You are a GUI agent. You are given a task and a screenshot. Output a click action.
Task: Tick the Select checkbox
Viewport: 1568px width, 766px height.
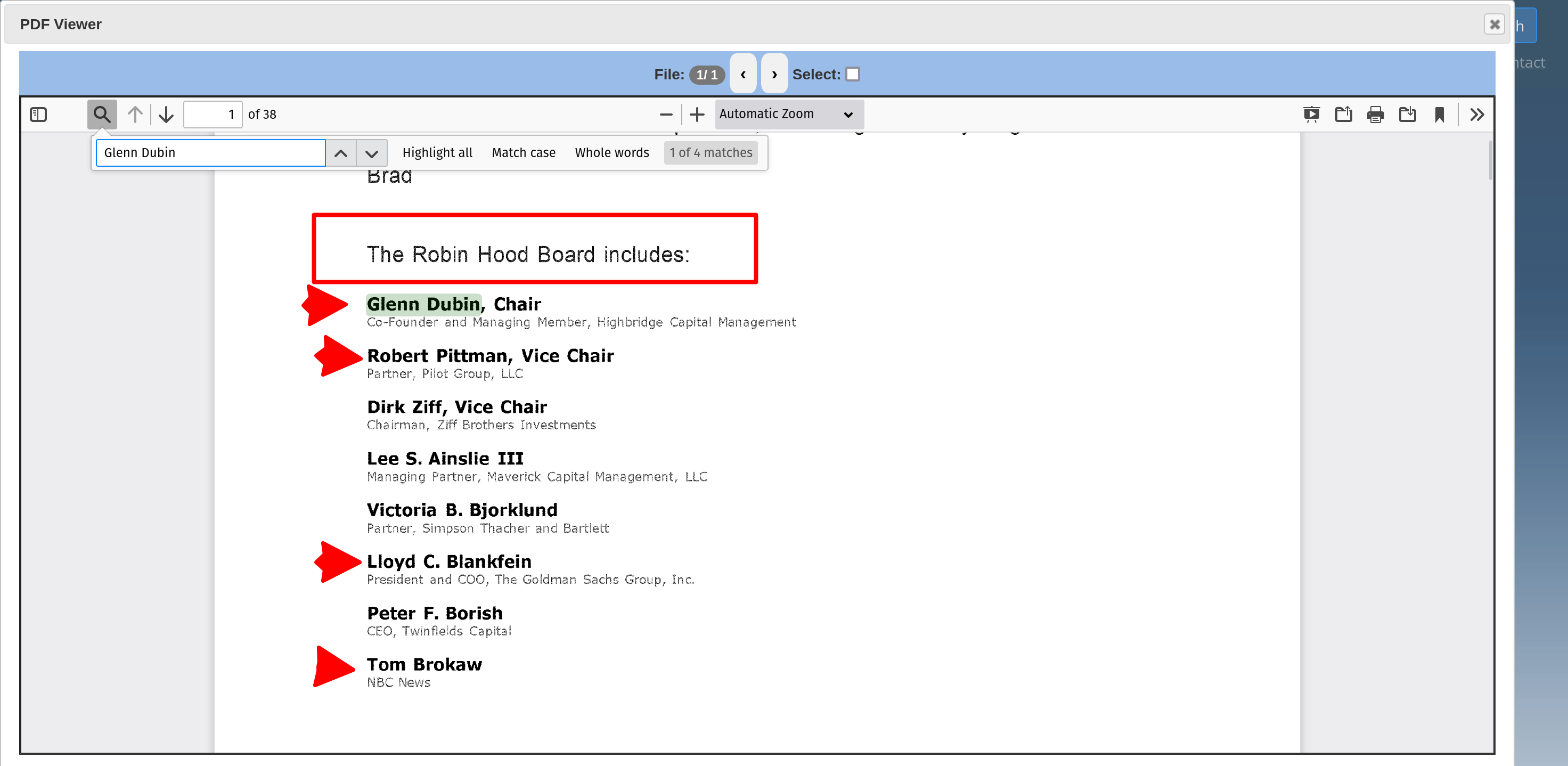(853, 74)
